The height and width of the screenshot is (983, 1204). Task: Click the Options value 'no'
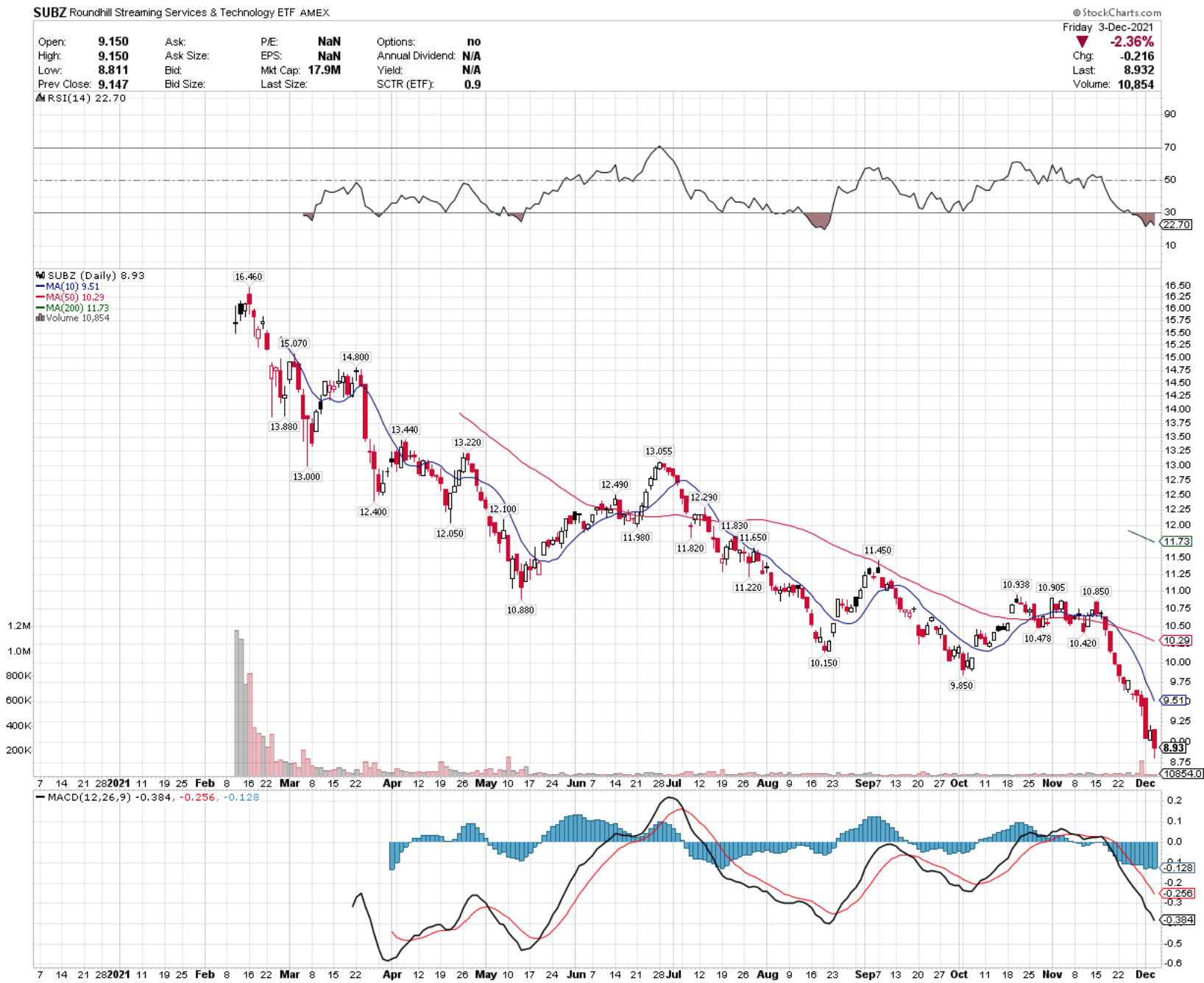click(474, 42)
